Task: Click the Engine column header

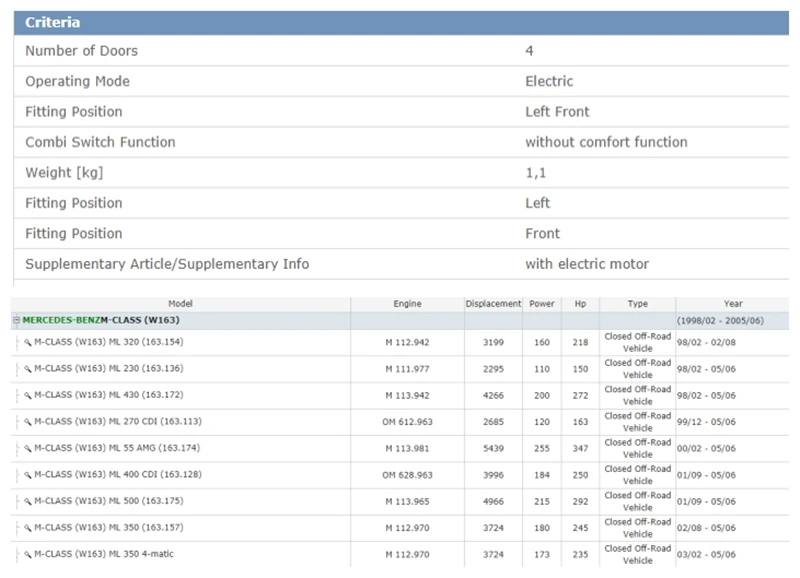Action: point(407,304)
